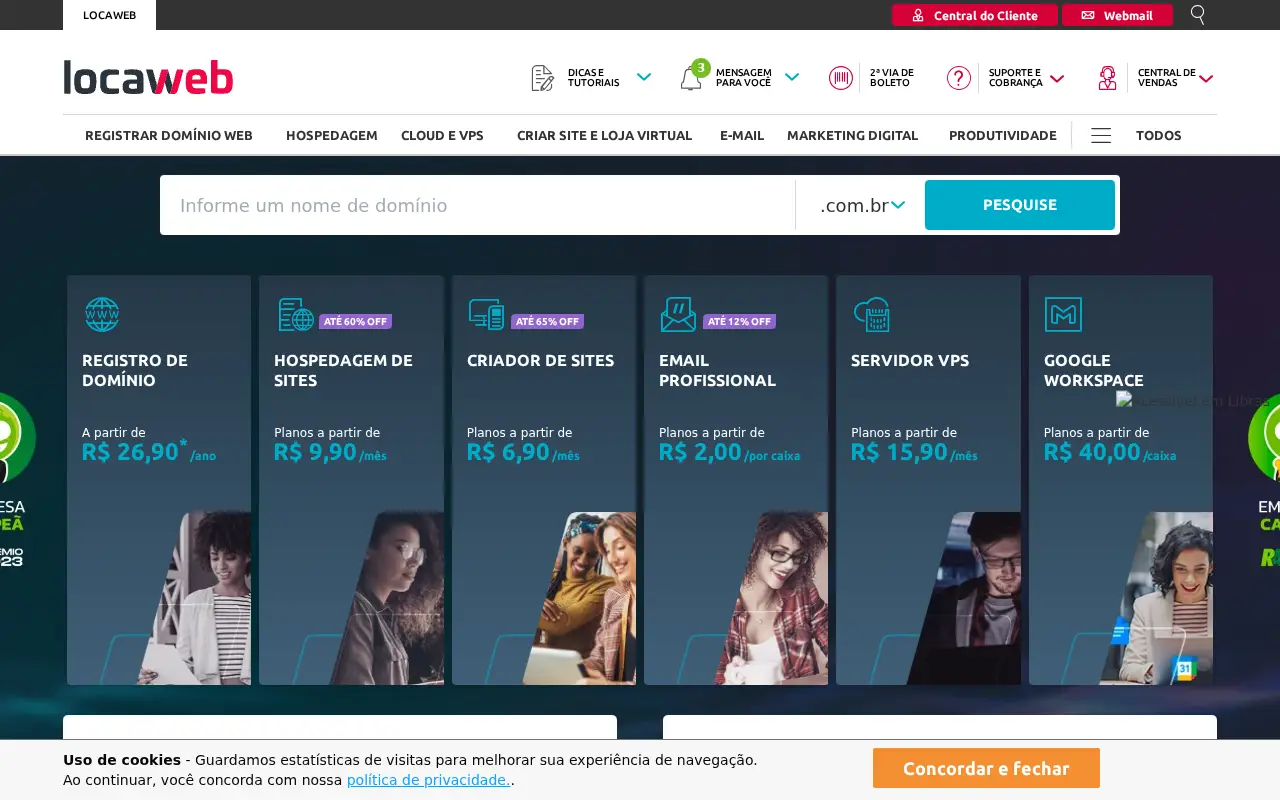Click the Servidor VPS cloud icon
This screenshot has height=800, width=1280.
click(871, 314)
